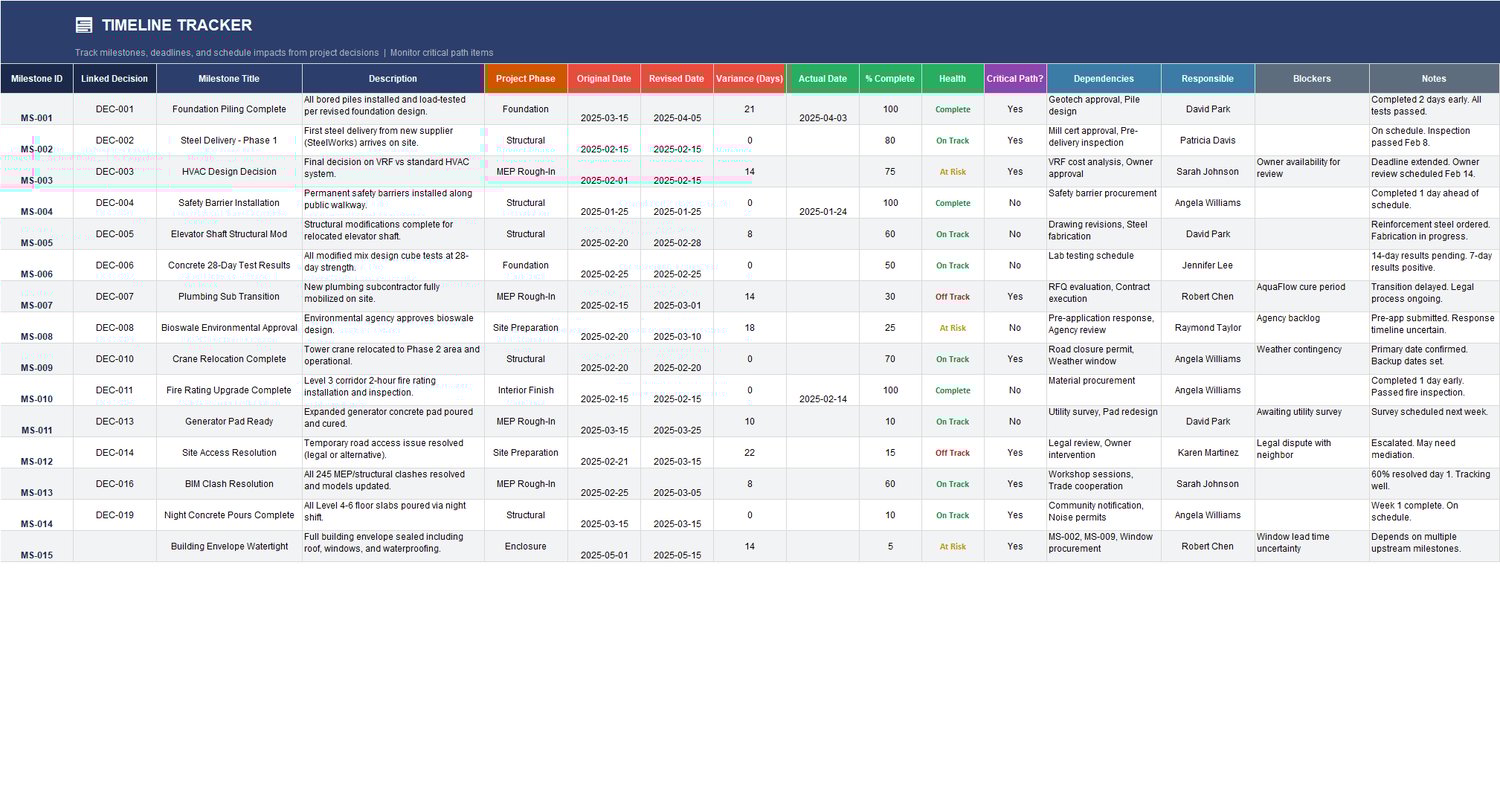Adjust the % Complete value for MS-011

(x=890, y=421)
